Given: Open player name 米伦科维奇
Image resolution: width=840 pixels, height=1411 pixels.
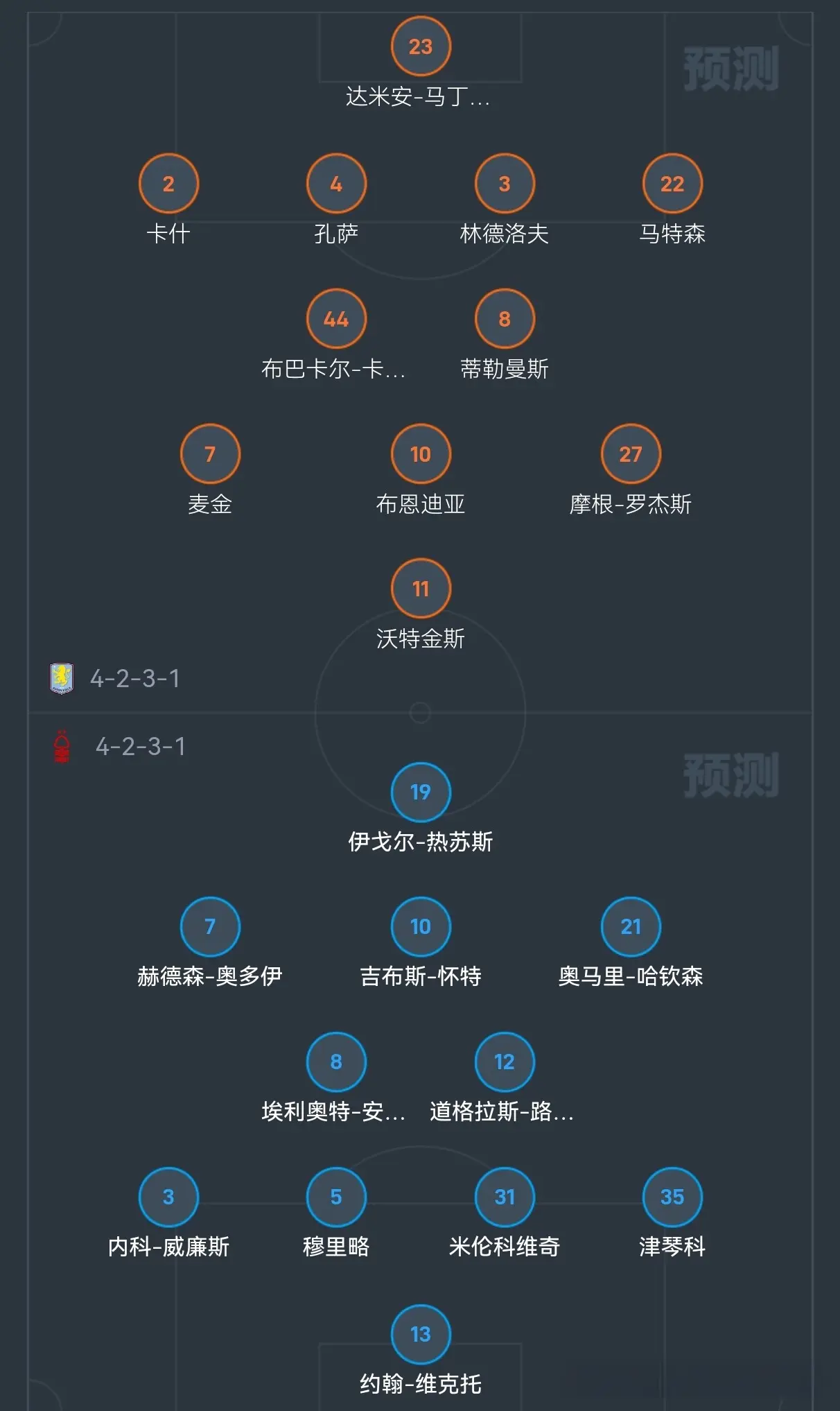Looking at the screenshot, I should click(x=505, y=1247).
